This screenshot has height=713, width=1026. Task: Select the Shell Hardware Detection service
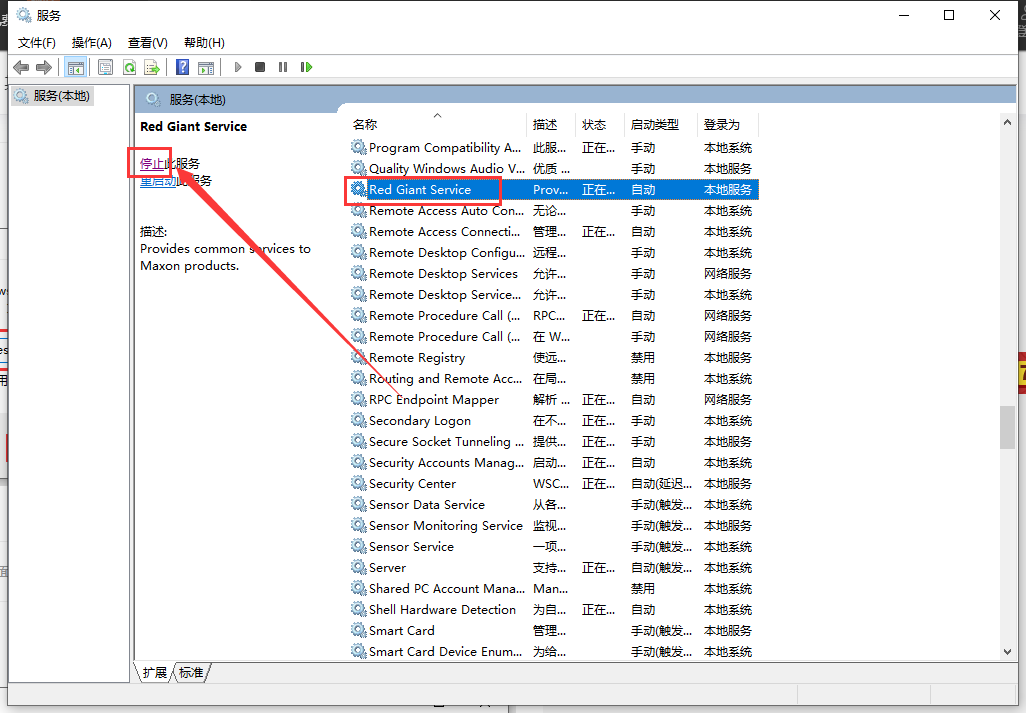click(553, 610)
